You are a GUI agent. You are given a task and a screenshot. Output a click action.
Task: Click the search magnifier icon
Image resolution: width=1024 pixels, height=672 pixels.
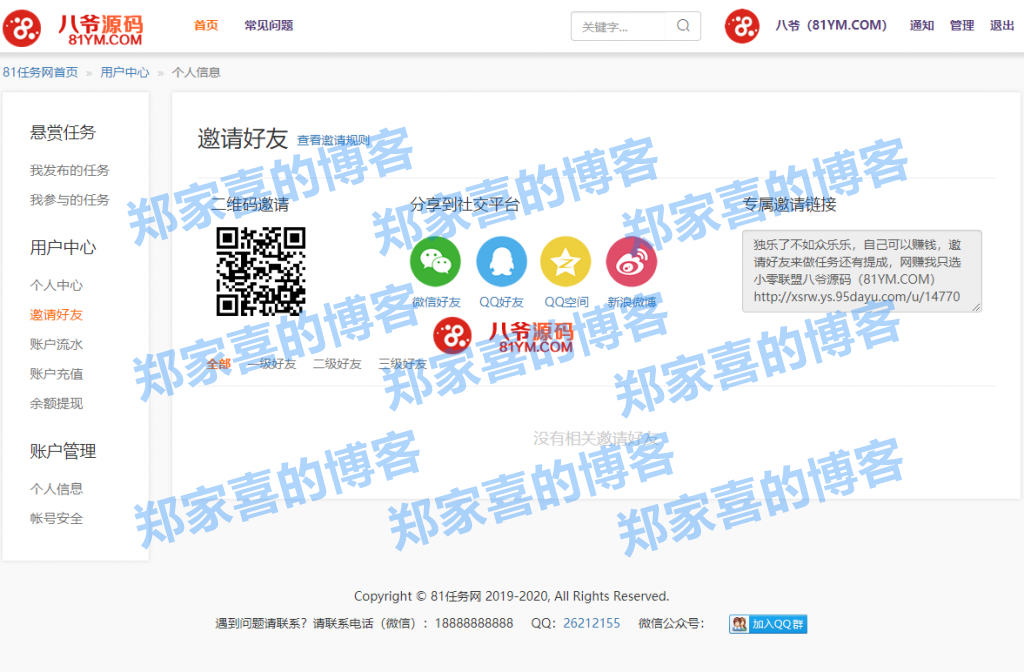[x=683, y=26]
